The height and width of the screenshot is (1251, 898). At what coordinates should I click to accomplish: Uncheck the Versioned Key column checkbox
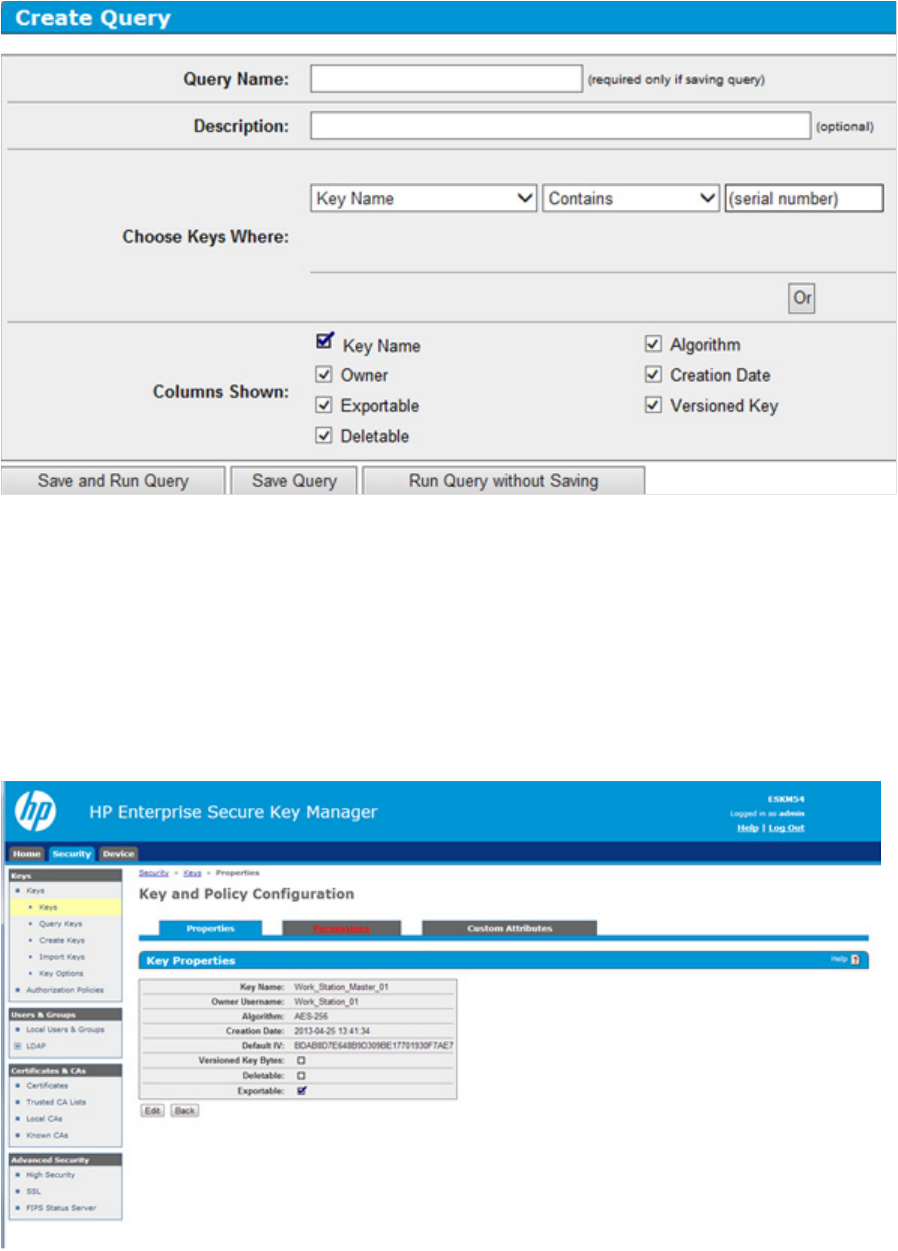coord(653,405)
